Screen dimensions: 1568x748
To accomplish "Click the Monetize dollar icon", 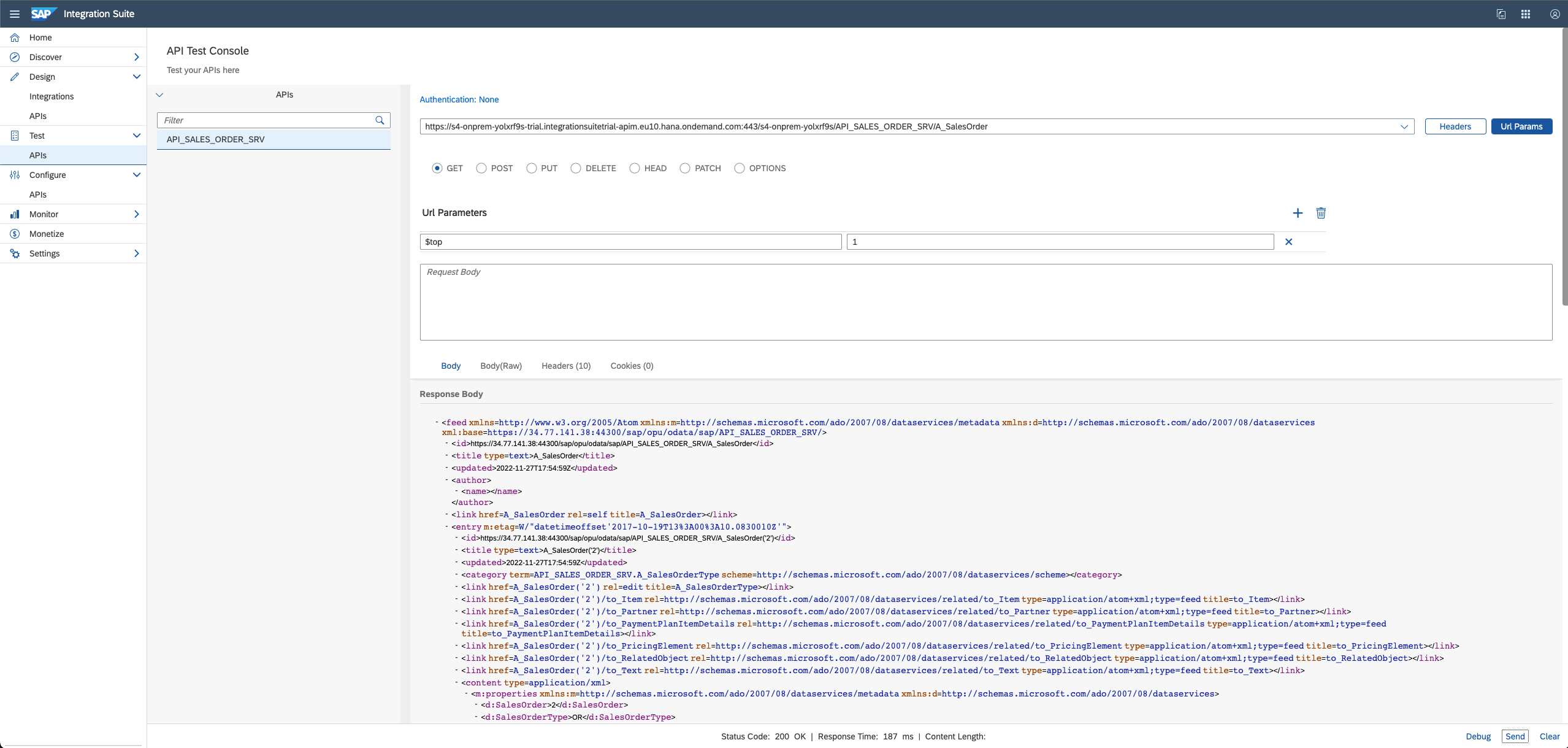I will click(x=15, y=234).
